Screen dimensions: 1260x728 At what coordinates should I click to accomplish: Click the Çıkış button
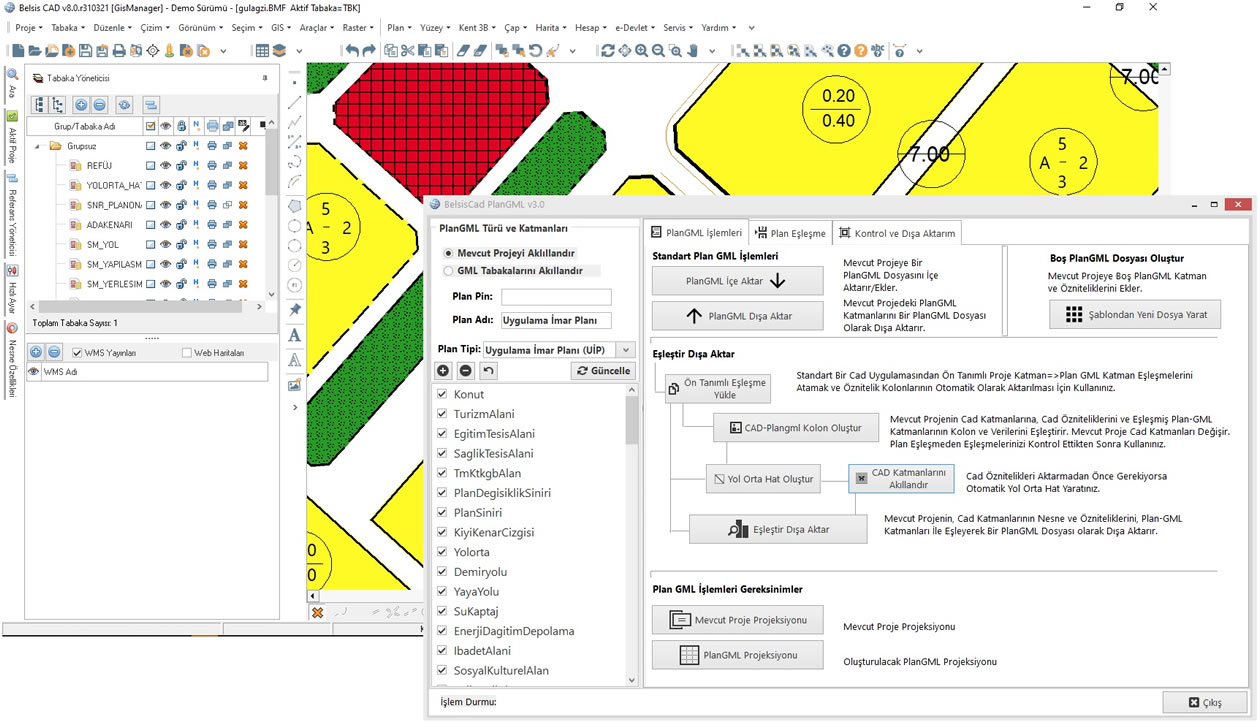[x=1205, y=702]
